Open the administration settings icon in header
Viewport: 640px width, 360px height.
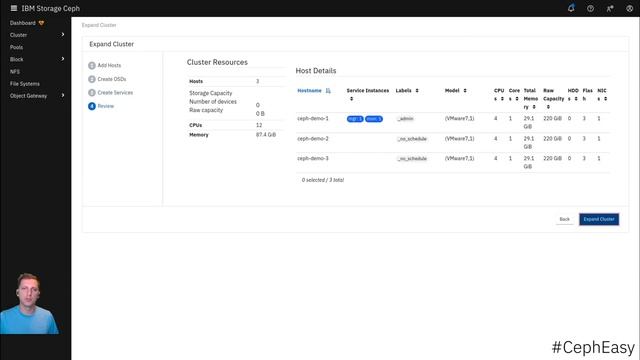pos(610,8)
